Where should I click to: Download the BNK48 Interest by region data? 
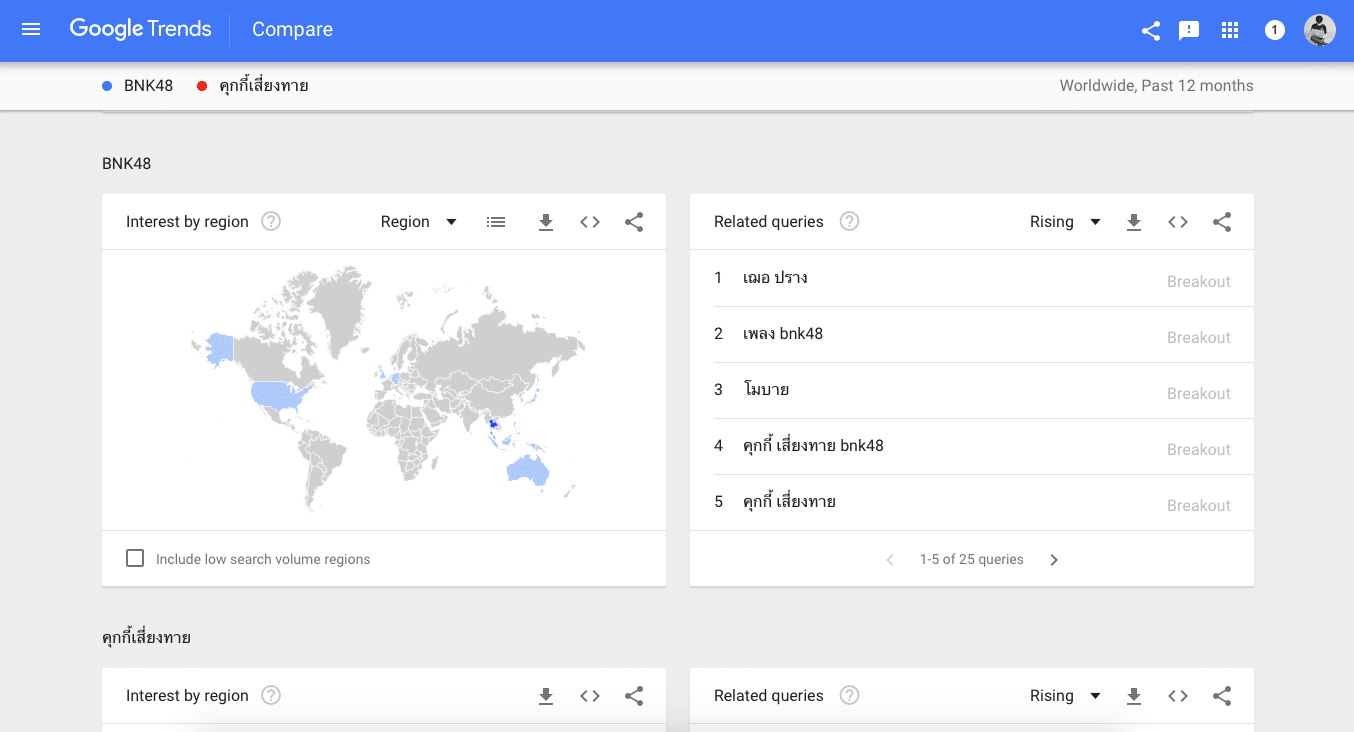[546, 222]
